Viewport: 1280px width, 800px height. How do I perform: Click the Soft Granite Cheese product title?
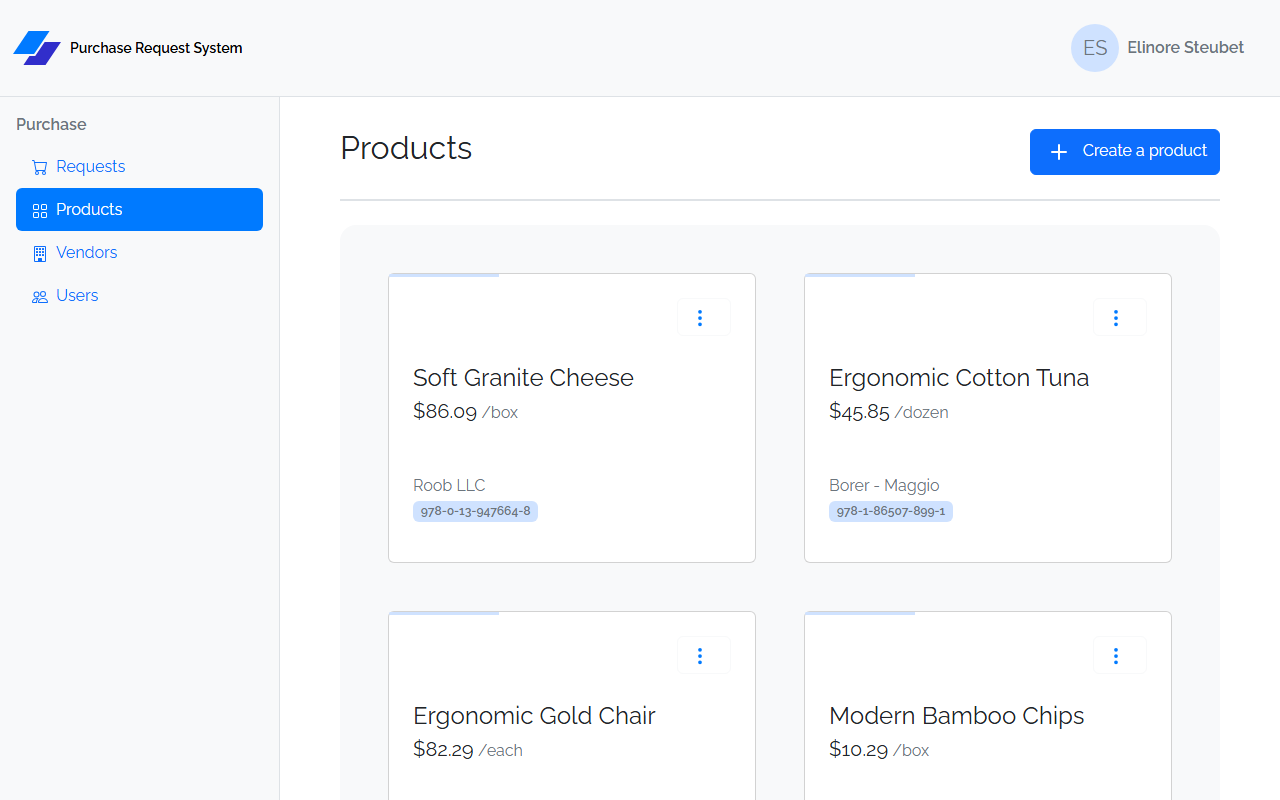(x=523, y=378)
